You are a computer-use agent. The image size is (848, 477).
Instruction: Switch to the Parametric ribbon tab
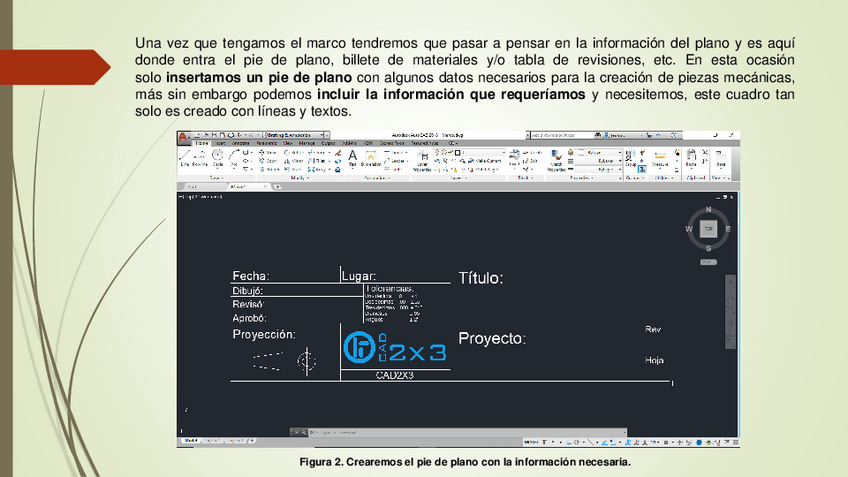pyautogui.click(x=266, y=143)
